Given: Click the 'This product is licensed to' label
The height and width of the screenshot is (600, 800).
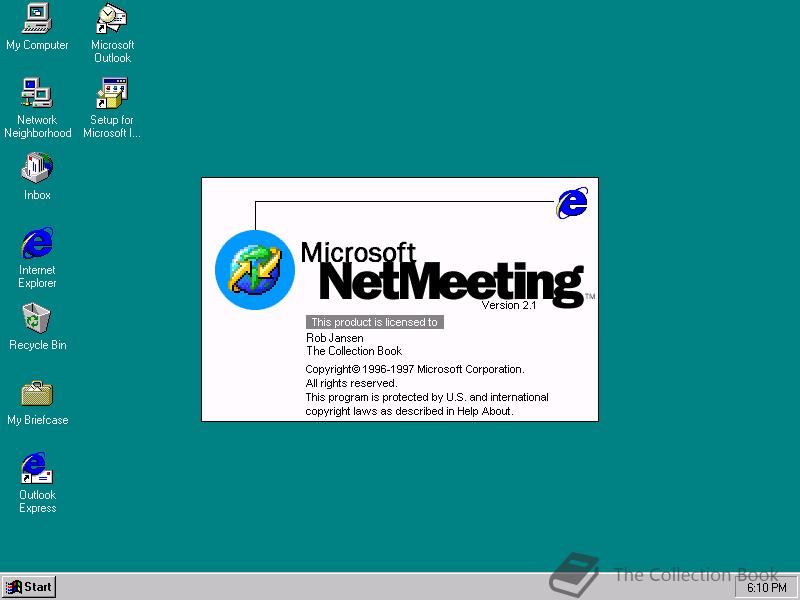Looking at the screenshot, I should pos(374,322).
